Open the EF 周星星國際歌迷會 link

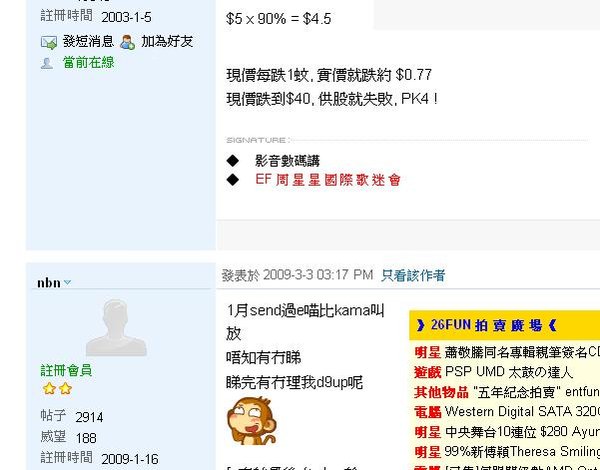coord(328,180)
